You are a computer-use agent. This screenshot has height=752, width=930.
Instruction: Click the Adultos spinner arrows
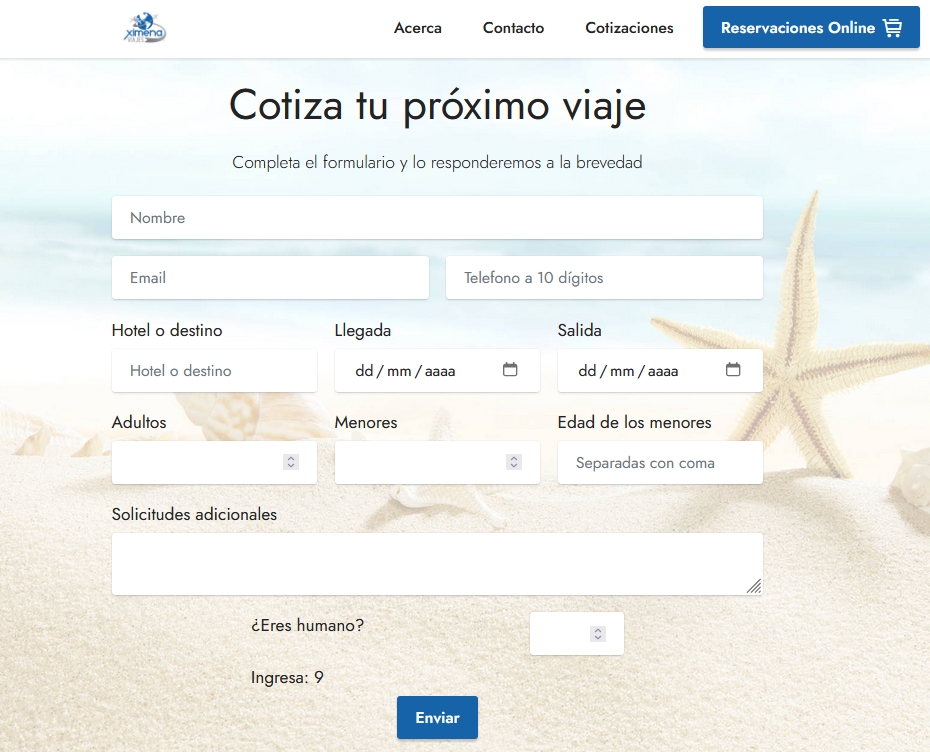291,462
